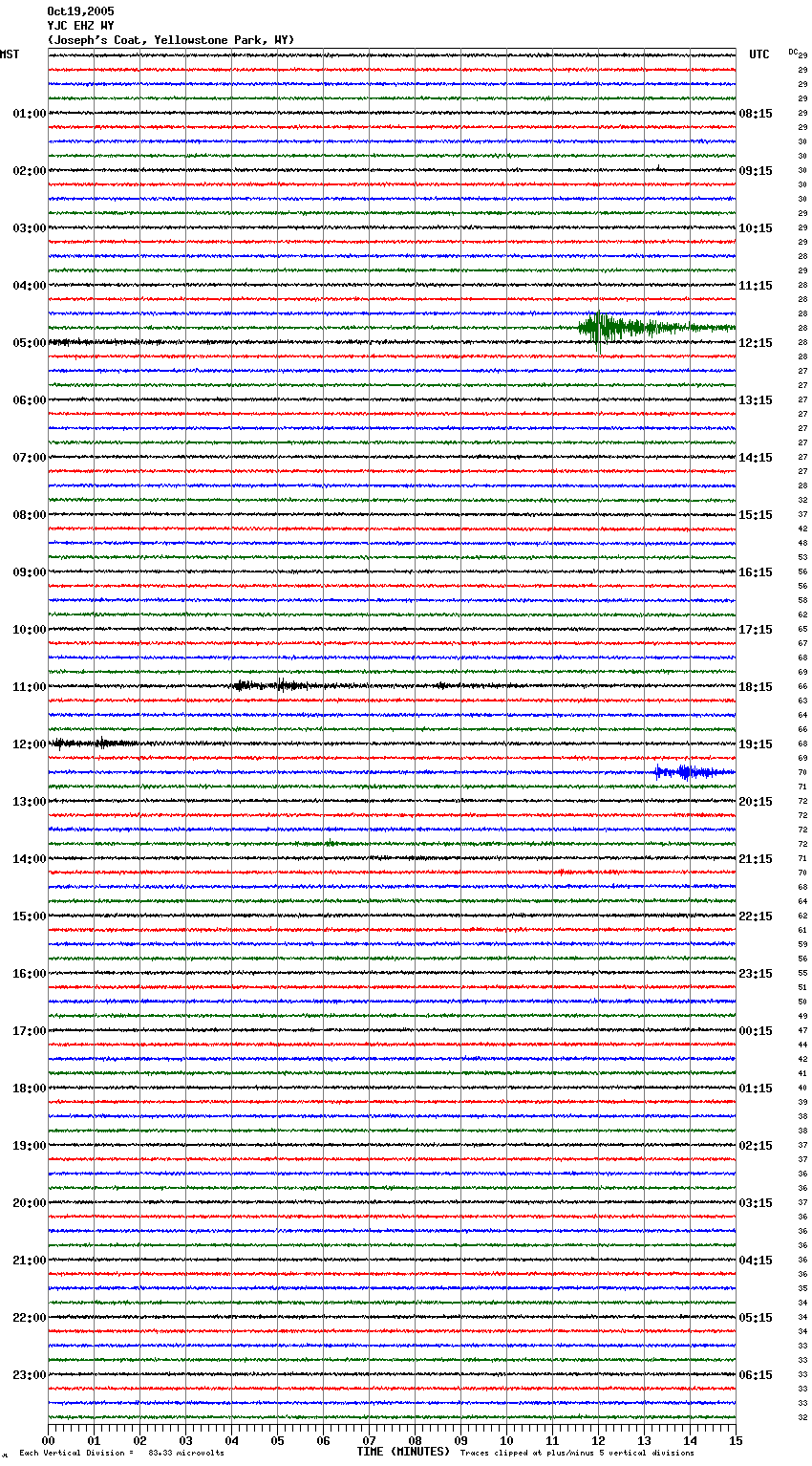Click the 23:15 UTC time label
This screenshot has height=1466, width=812.
coord(756,974)
